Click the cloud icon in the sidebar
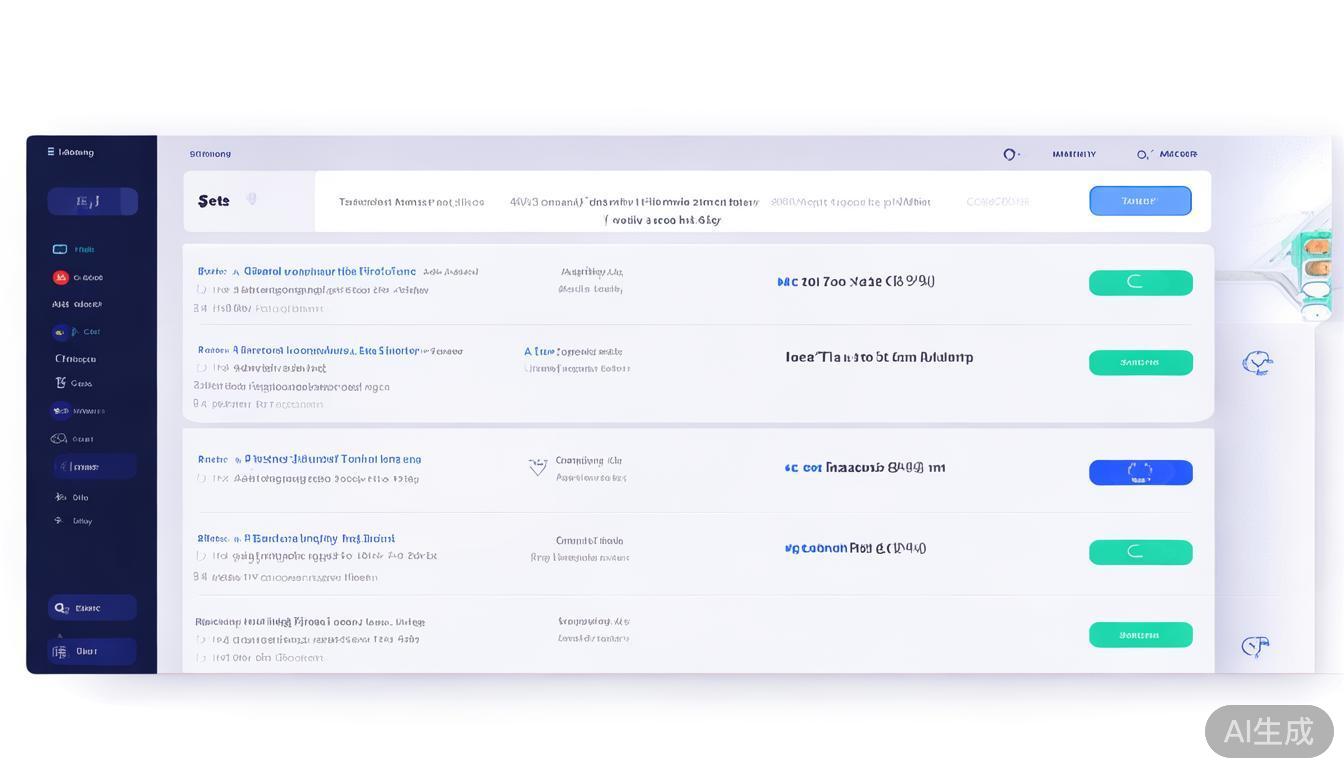The image size is (1344, 768). pyautogui.click(x=59, y=439)
